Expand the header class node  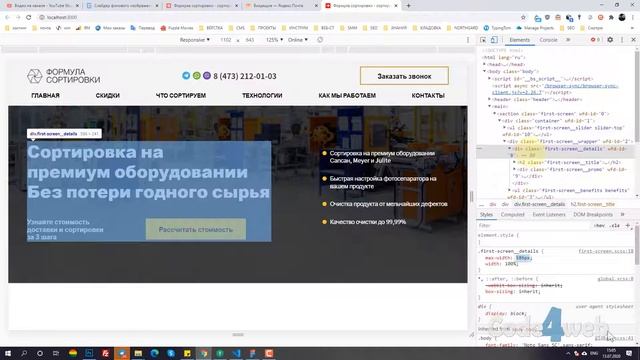coord(489,100)
